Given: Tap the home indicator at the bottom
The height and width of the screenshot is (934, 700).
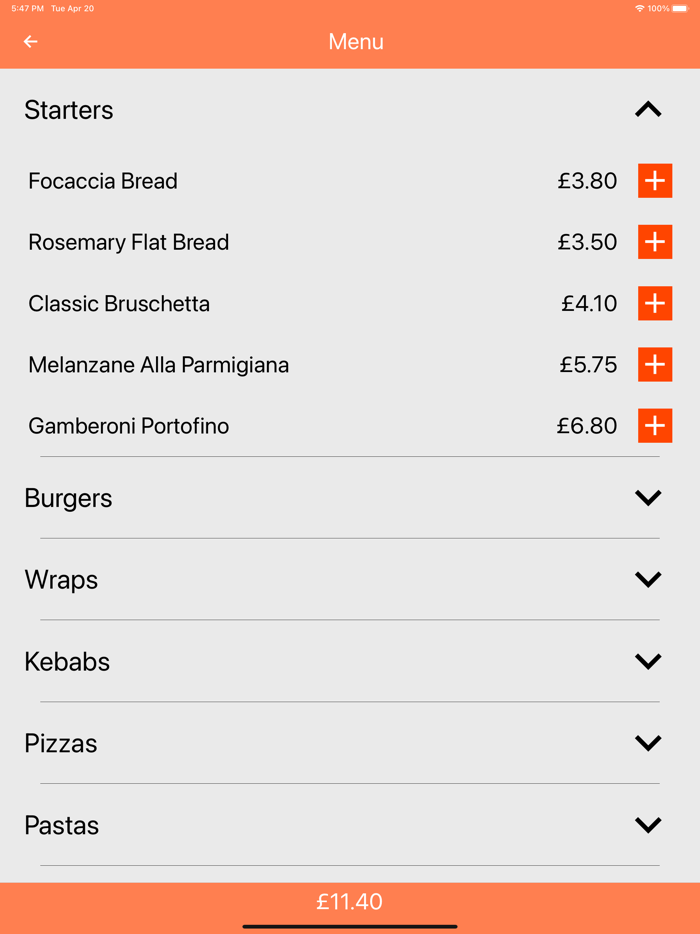Looking at the screenshot, I should point(349,925).
